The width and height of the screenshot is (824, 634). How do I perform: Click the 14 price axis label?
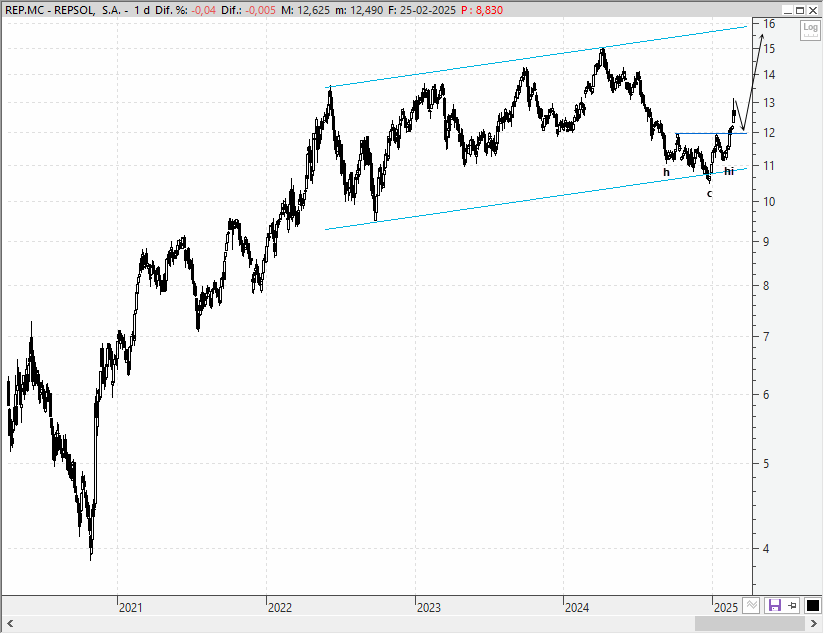click(x=769, y=75)
